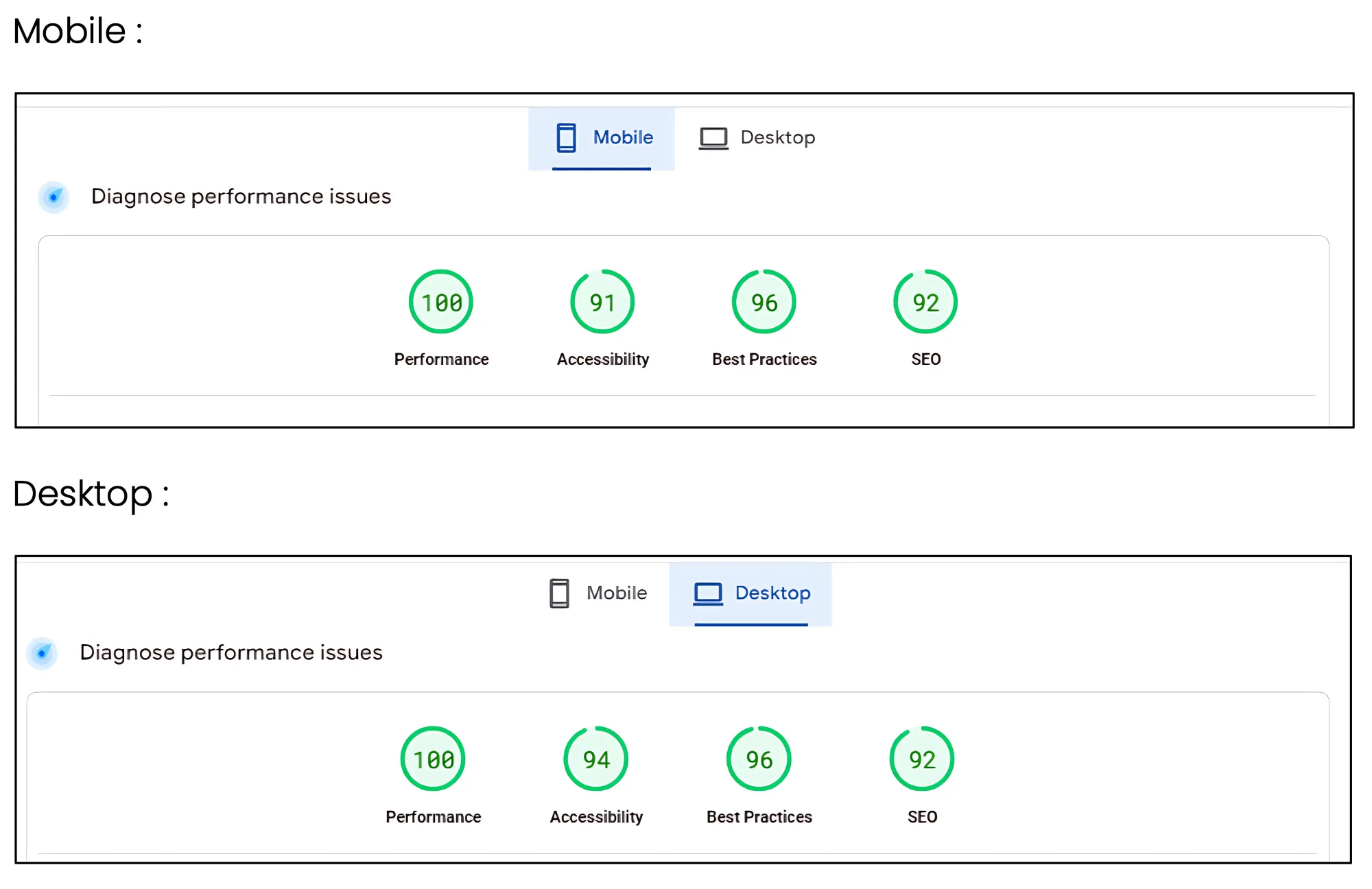Click the 'Desktop :' section heading

[x=91, y=495]
